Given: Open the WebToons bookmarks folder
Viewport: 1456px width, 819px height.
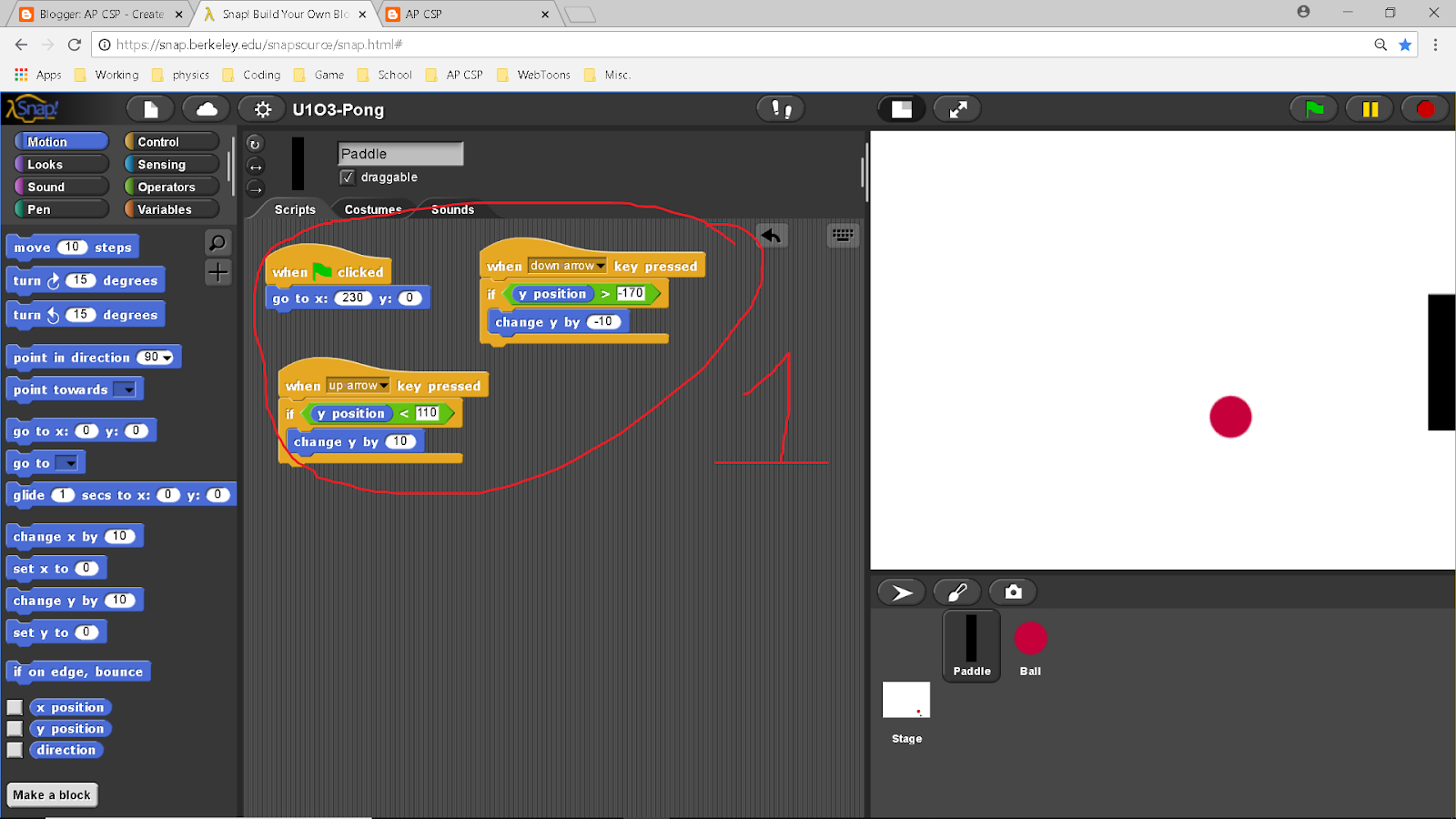Looking at the screenshot, I should click(534, 75).
